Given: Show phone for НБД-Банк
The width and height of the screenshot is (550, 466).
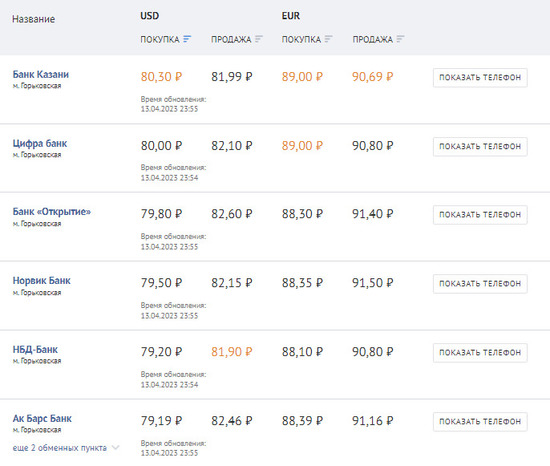Looking at the screenshot, I should click(x=480, y=353).
